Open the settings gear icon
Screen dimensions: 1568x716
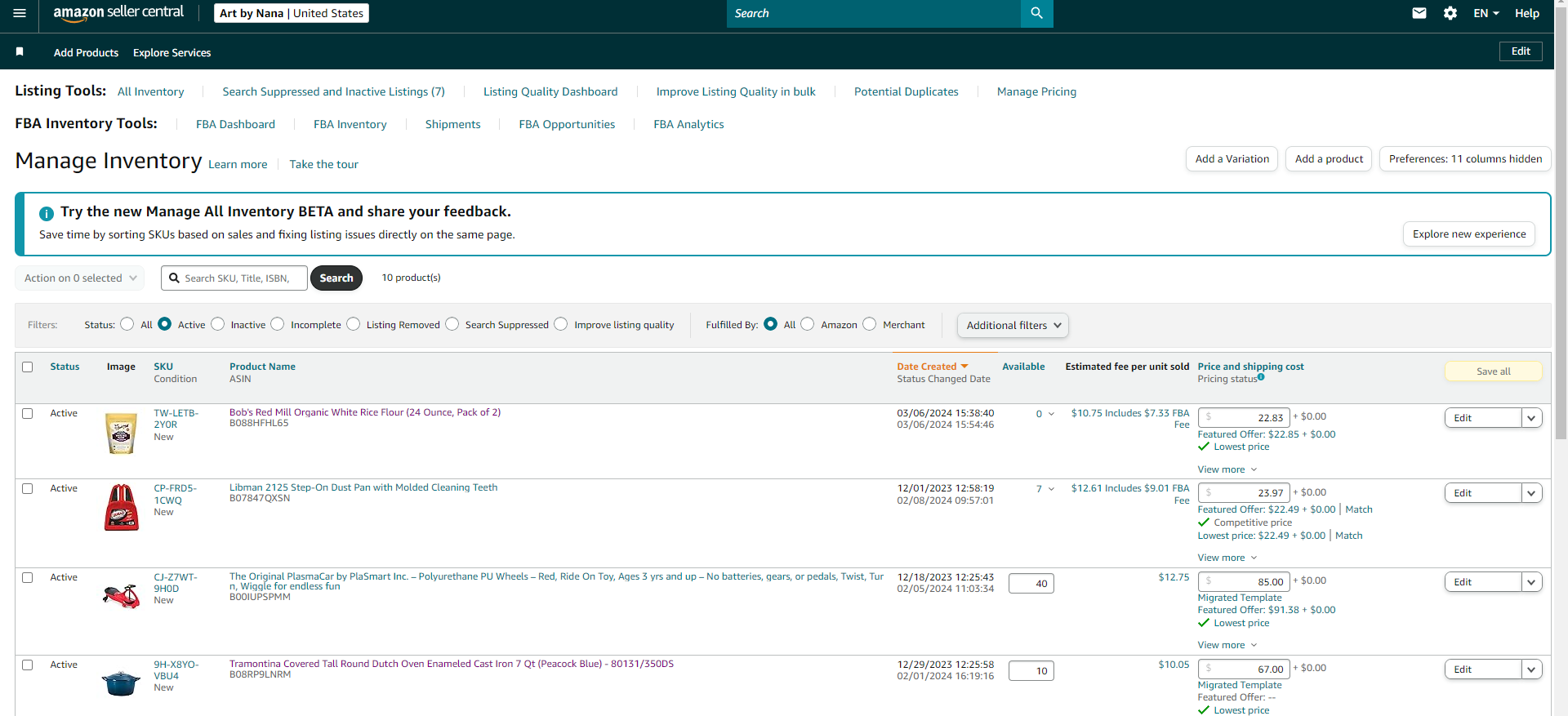pos(1450,13)
